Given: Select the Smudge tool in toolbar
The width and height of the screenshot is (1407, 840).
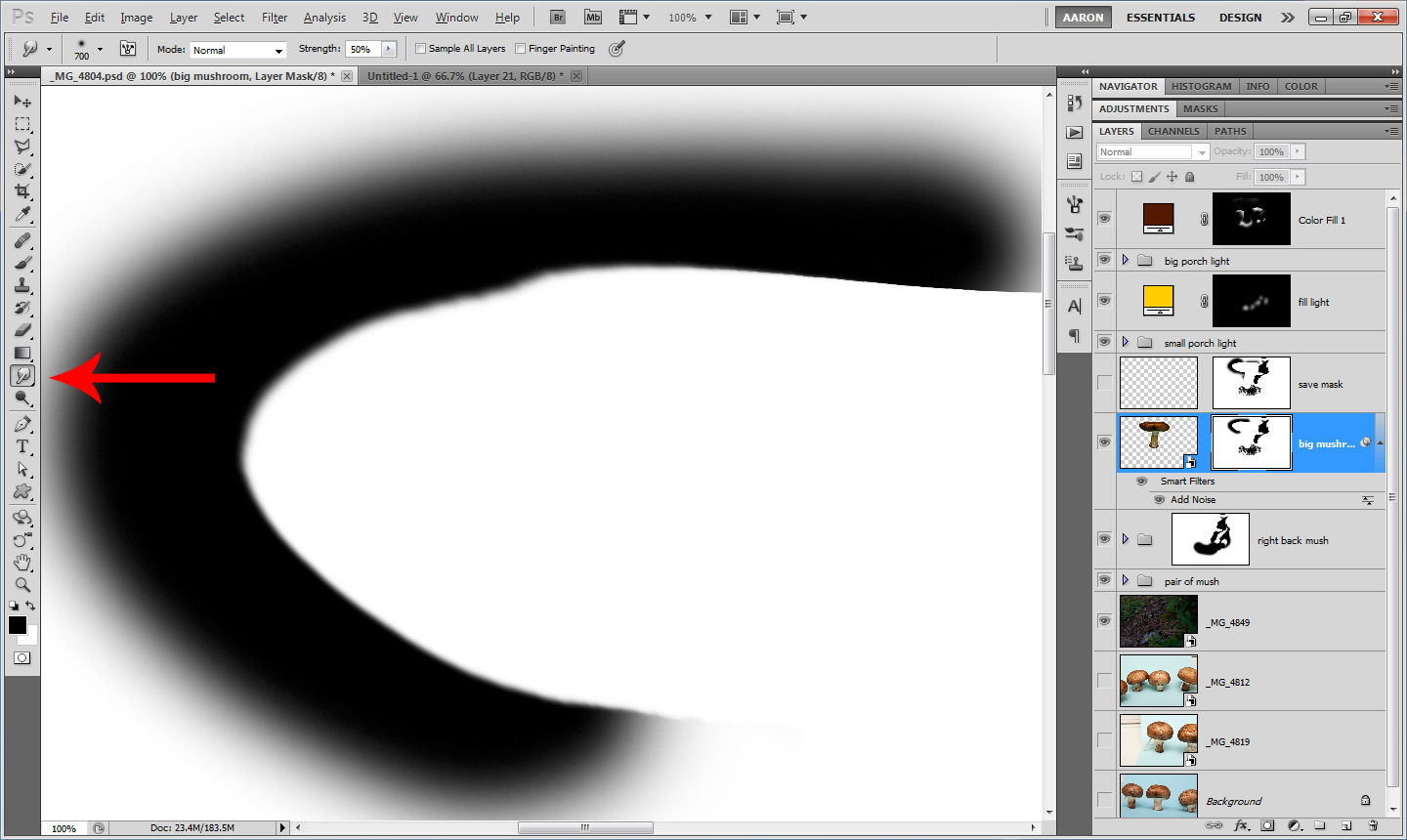Looking at the screenshot, I should pyautogui.click(x=22, y=376).
